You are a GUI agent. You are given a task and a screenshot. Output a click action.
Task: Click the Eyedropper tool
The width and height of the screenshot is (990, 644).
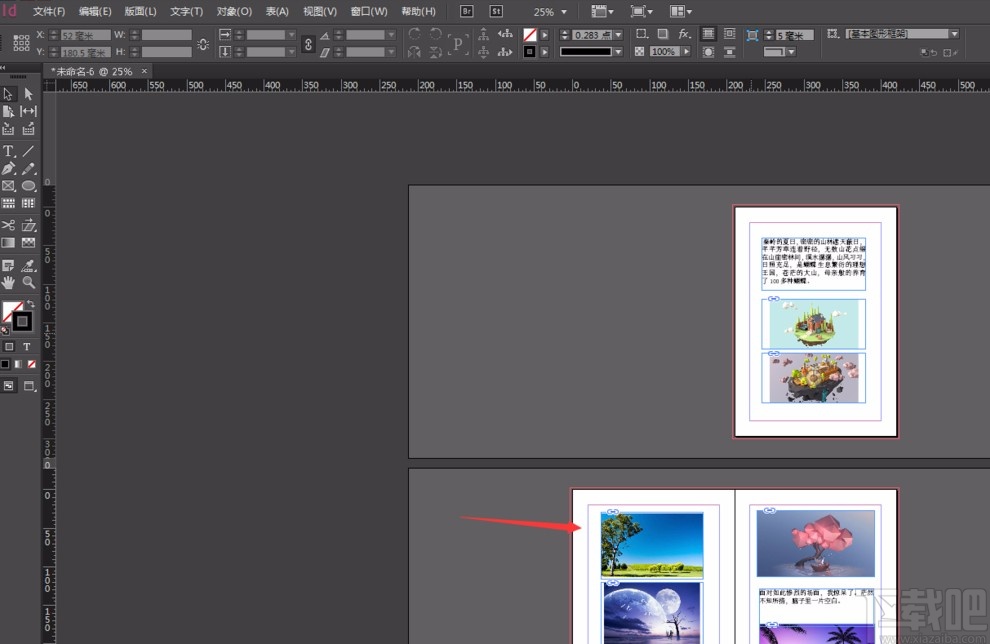click(28, 265)
